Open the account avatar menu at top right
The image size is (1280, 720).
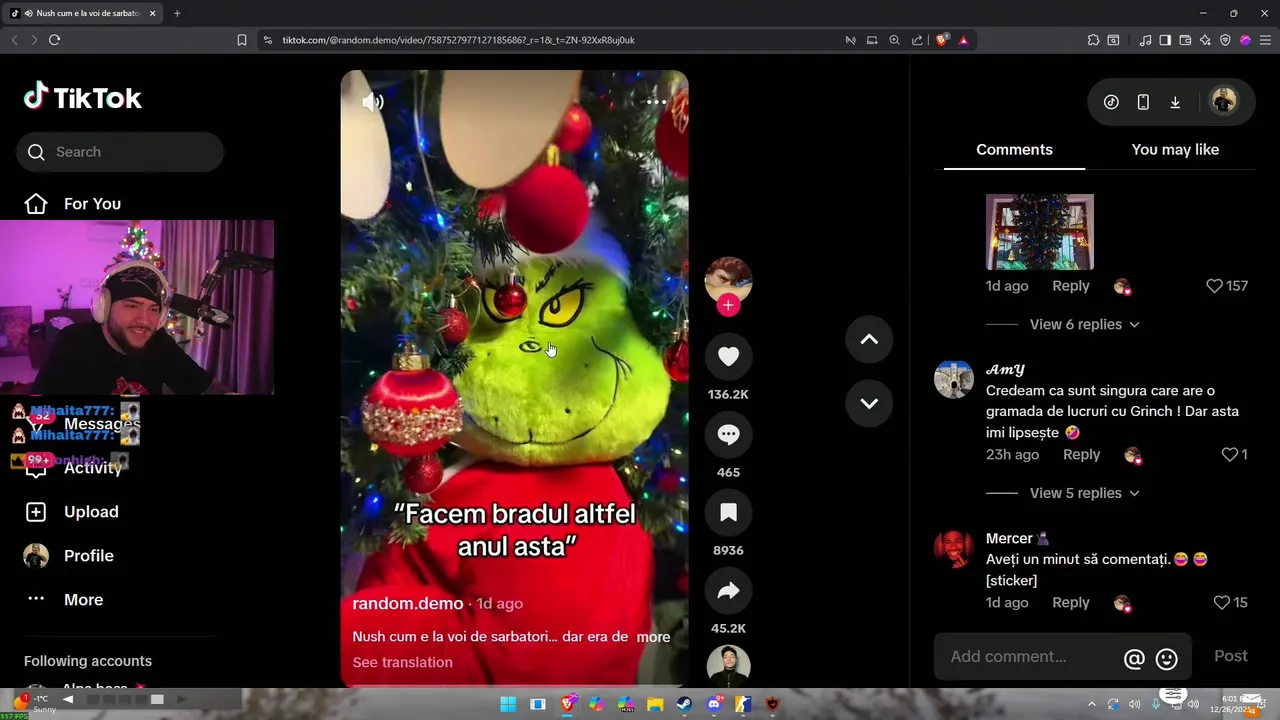pyautogui.click(x=1223, y=101)
